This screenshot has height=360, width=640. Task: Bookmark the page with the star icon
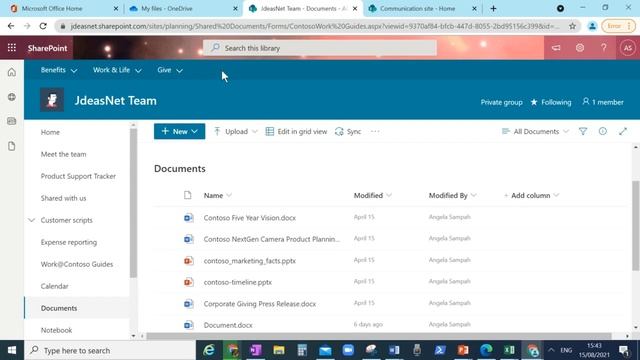point(572,26)
